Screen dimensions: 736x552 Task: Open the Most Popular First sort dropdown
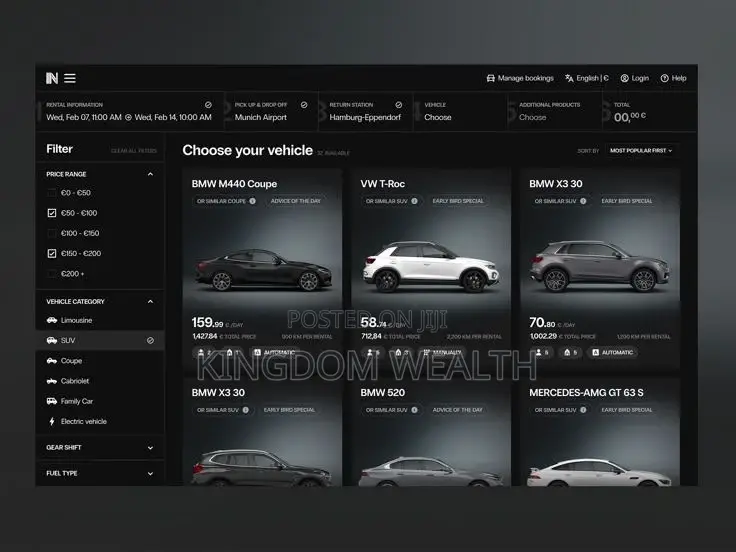point(641,151)
